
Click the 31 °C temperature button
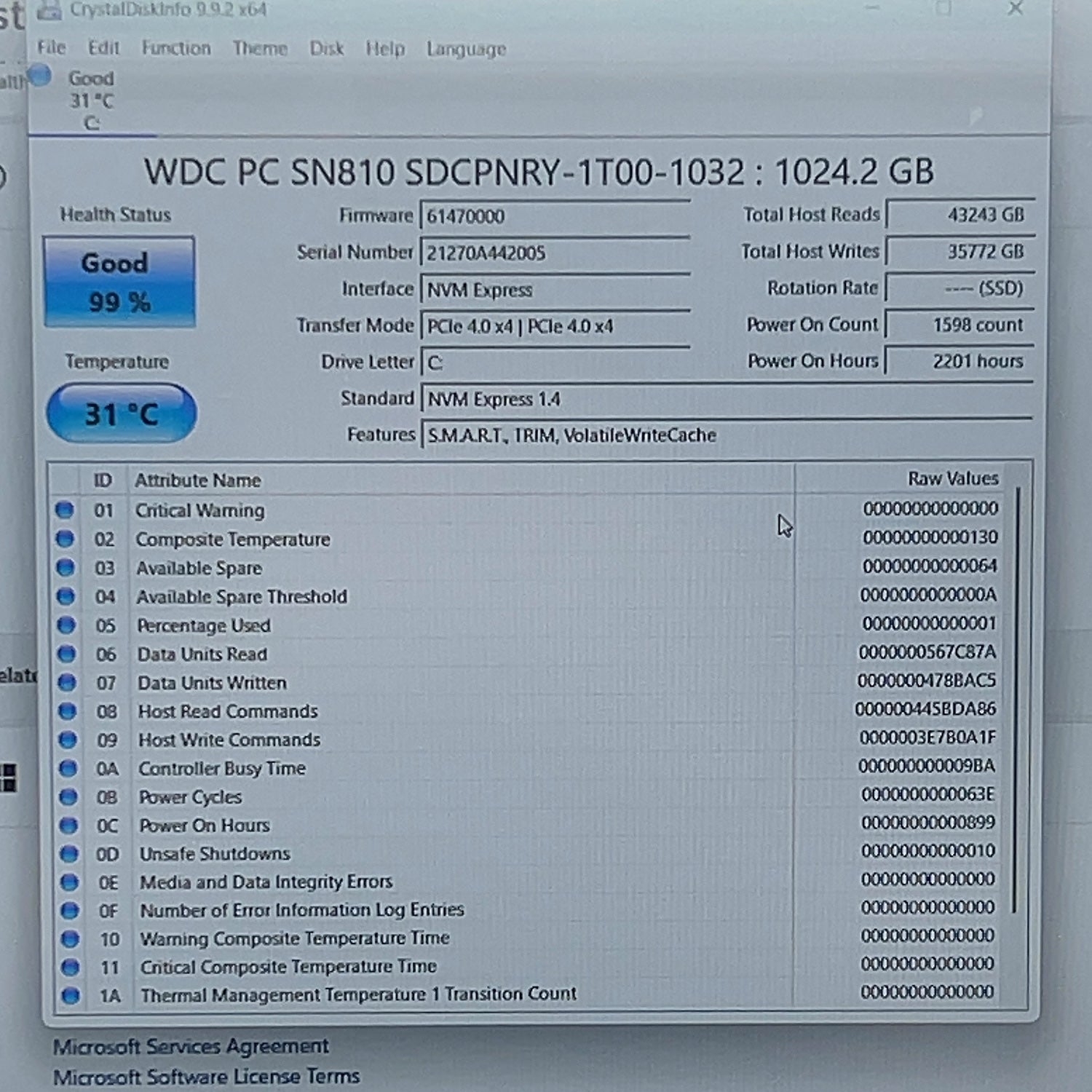pos(122,414)
